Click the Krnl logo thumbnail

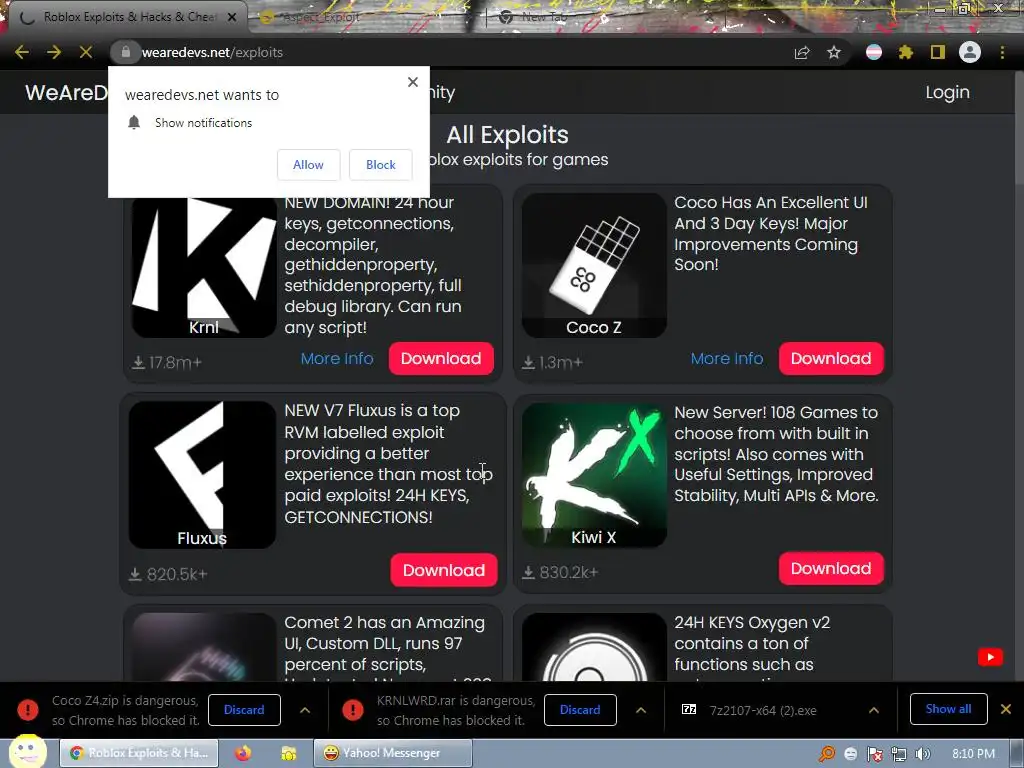204,267
